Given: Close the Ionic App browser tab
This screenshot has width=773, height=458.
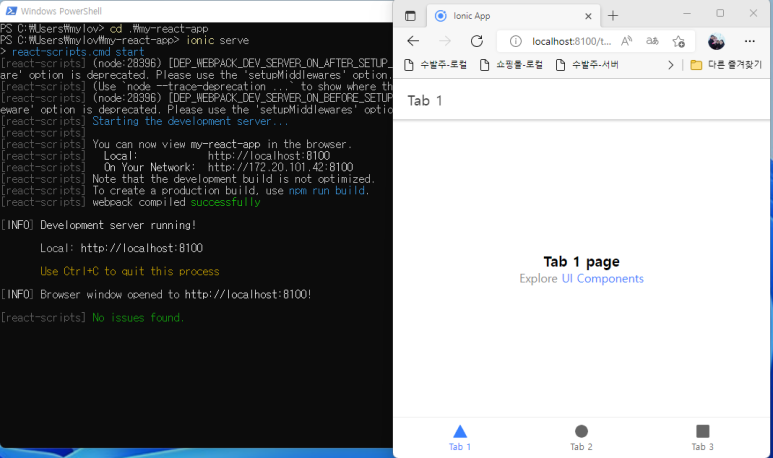Looking at the screenshot, I should [x=588, y=16].
